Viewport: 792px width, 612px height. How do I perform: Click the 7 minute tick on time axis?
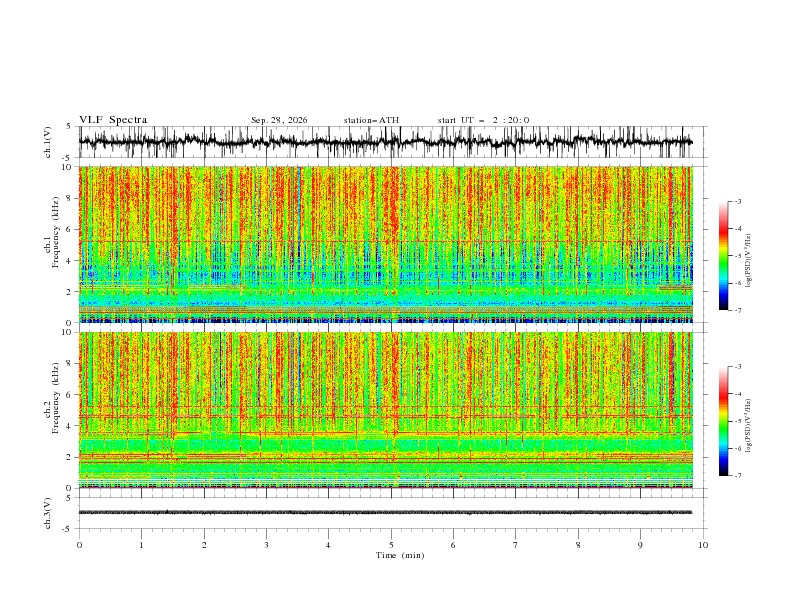coord(516,545)
